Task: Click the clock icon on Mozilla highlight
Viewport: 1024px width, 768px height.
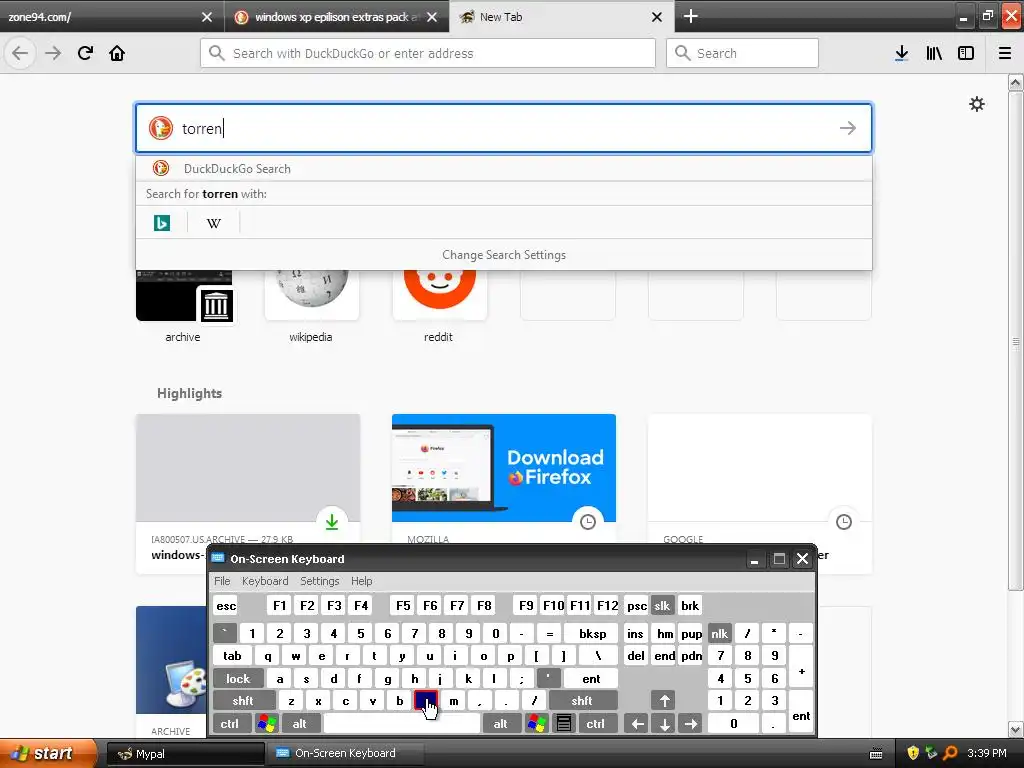Action: click(588, 522)
